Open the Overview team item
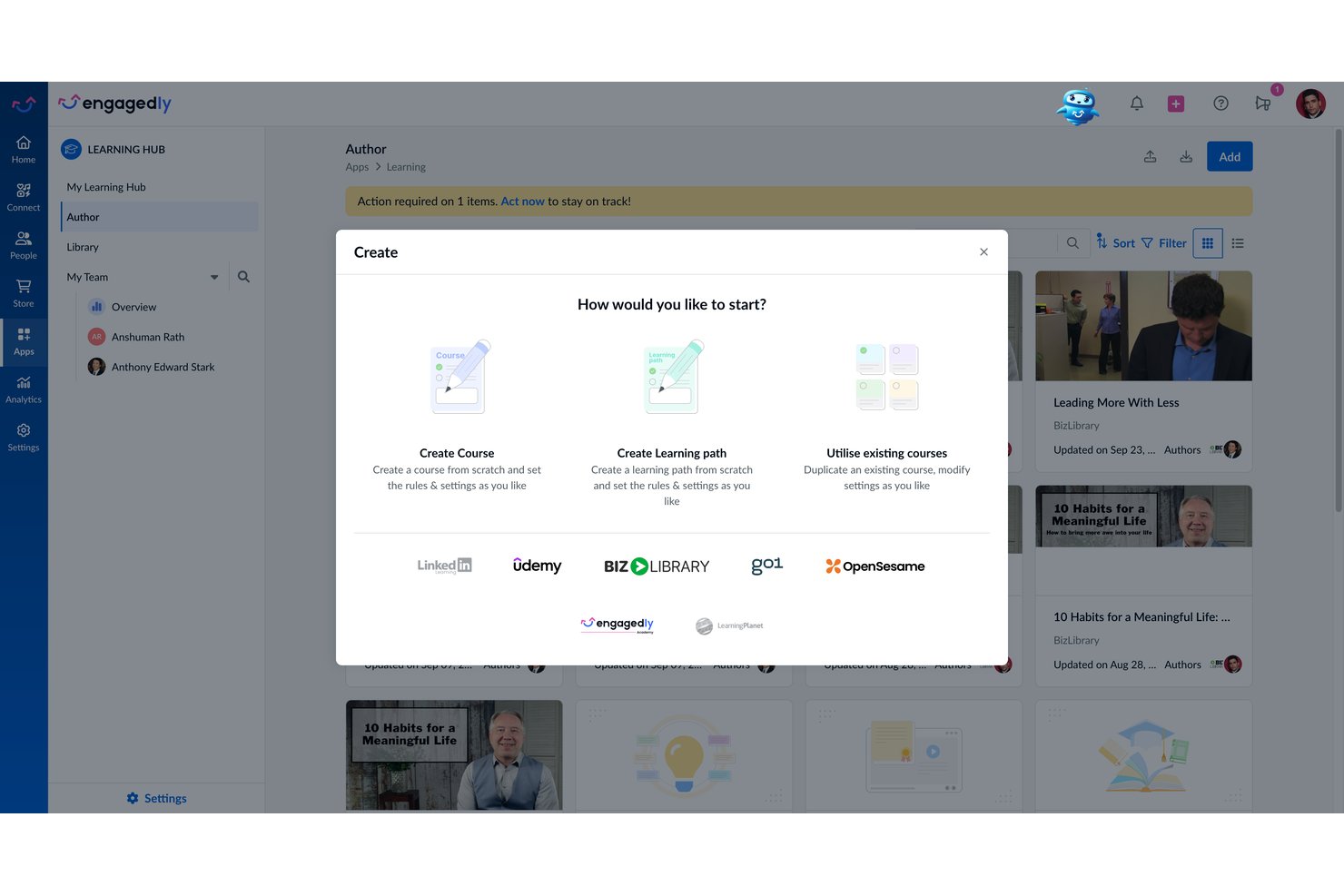This screenshot has width=1344, height=896. (x=133, y=307)
